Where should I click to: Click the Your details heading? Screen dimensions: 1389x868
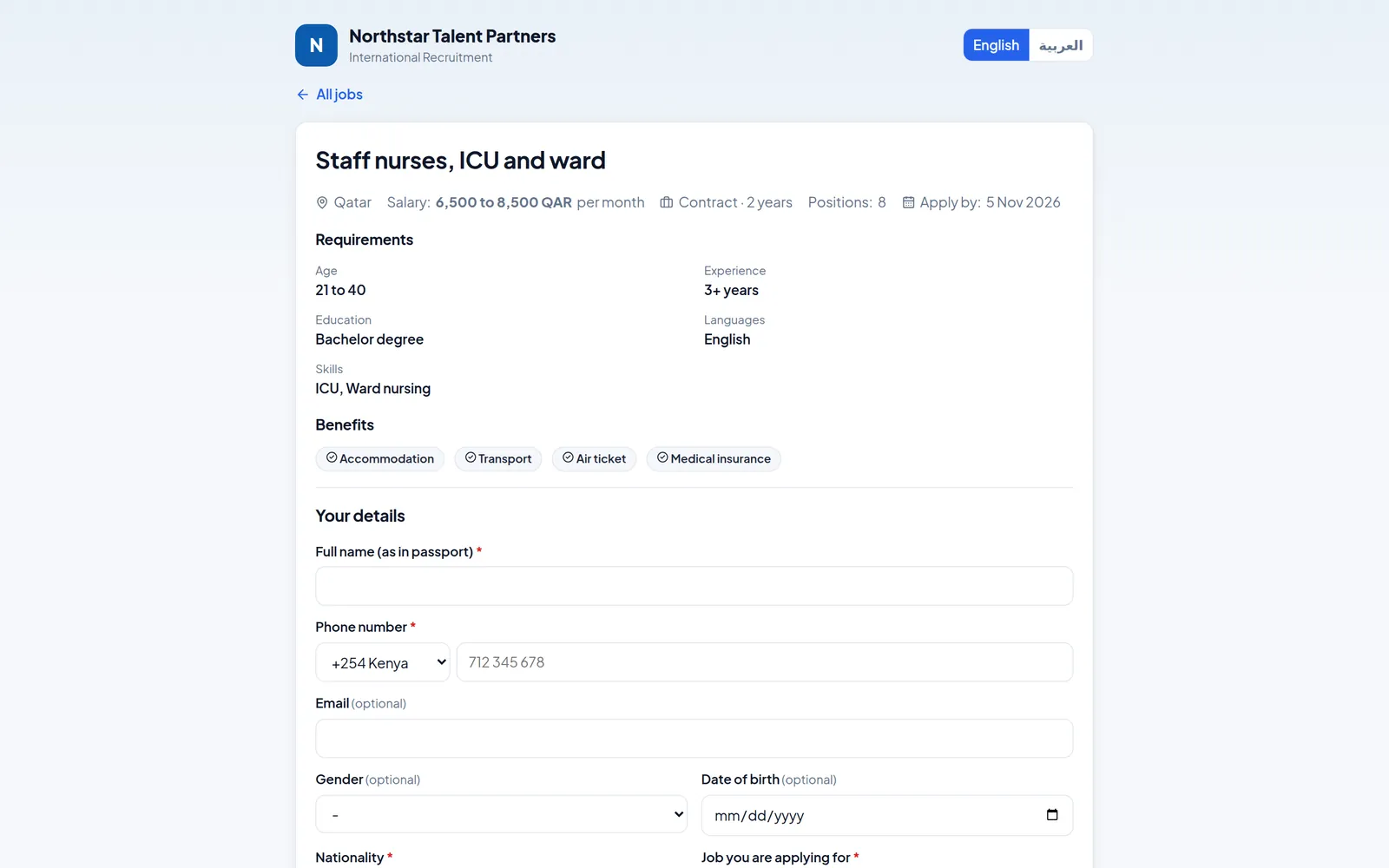point(360,516)
